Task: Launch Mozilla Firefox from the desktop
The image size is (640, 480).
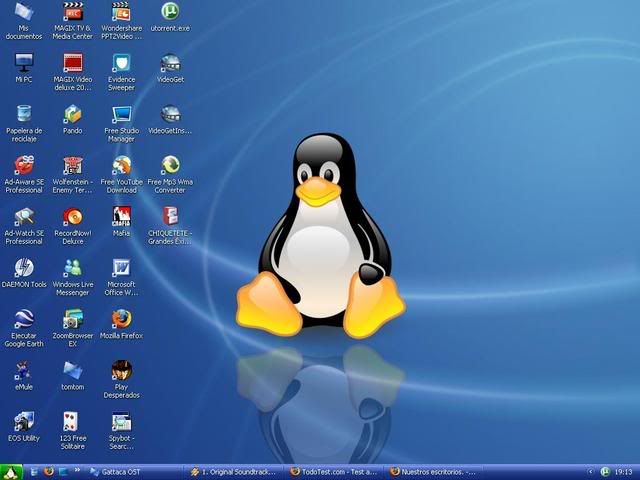Action: pos(121,319)
